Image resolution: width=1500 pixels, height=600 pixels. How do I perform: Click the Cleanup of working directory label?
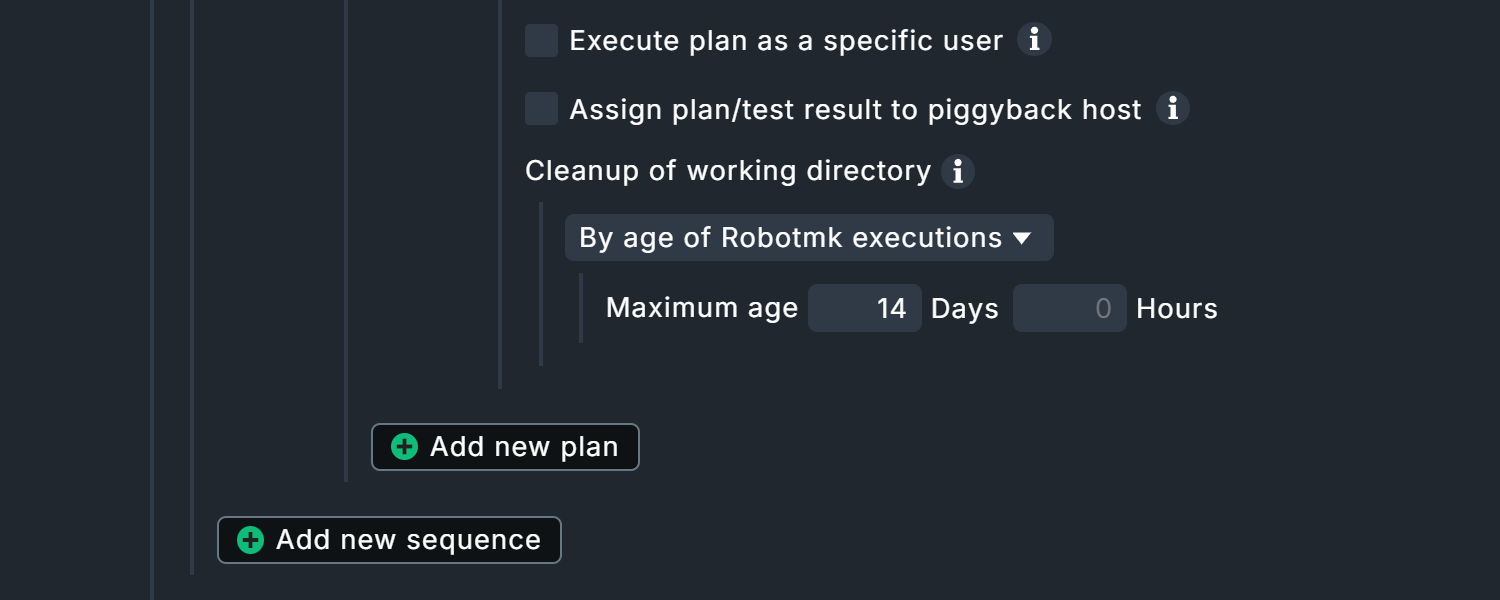725,171
